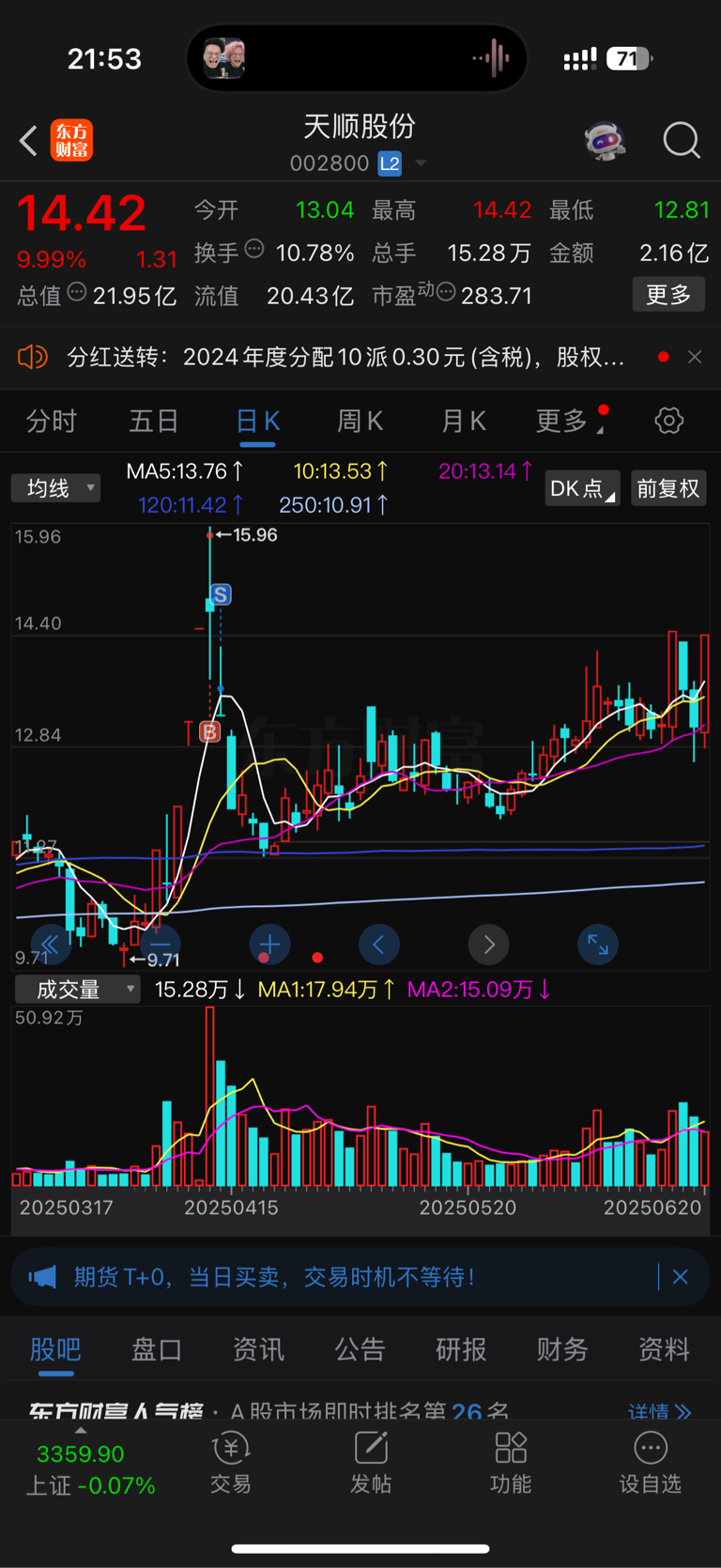Screen dimensions: 721x1568
Task: Open chart settings gear icon
Action: [x=669, y=421]
